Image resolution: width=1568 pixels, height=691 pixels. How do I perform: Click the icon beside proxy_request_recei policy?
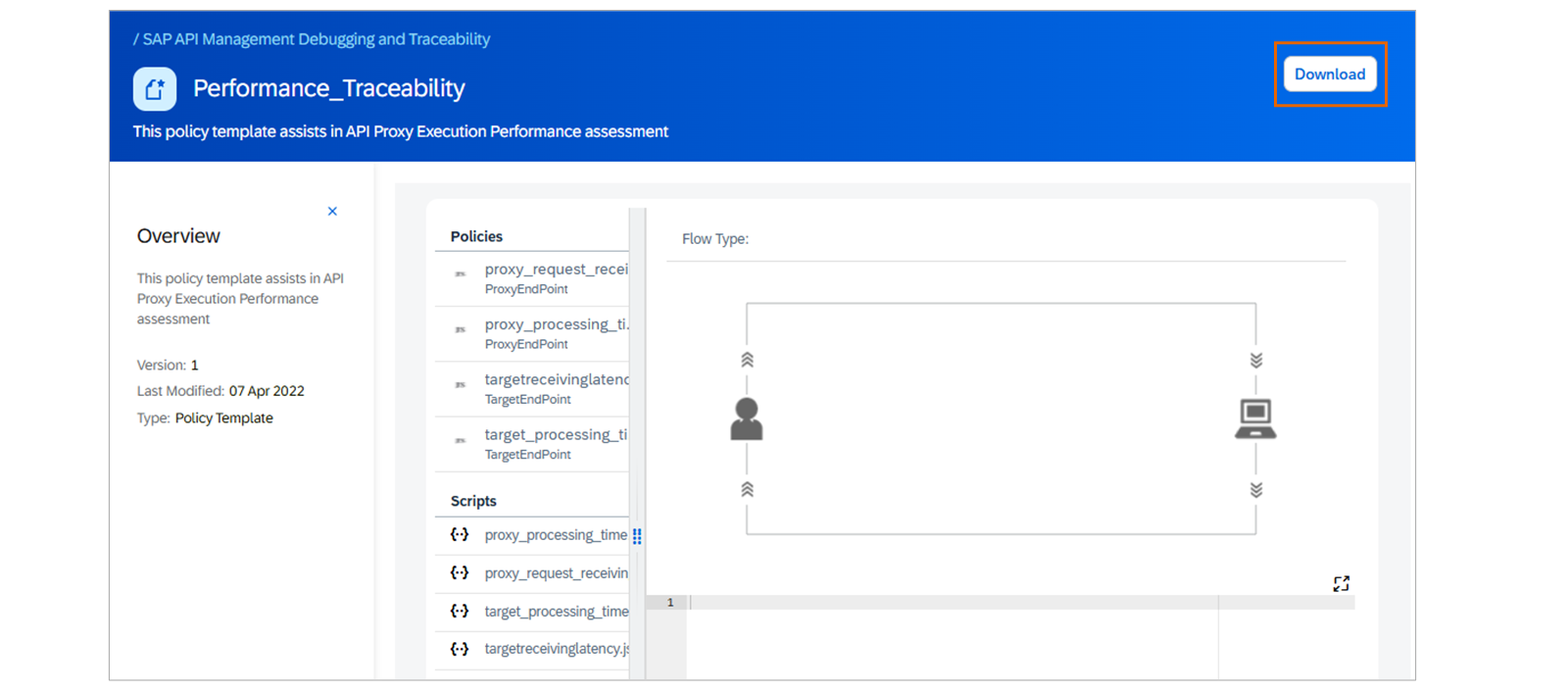pos(460,273)
